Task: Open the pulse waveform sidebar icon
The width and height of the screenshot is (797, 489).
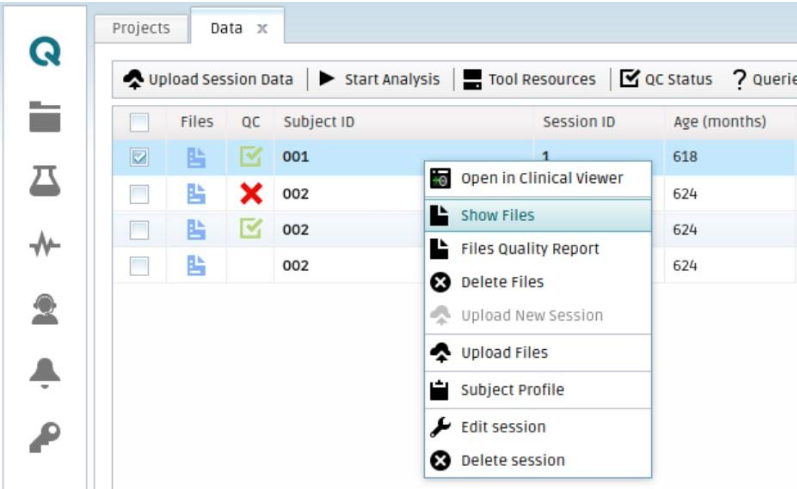Action: (x=45, y=246)
